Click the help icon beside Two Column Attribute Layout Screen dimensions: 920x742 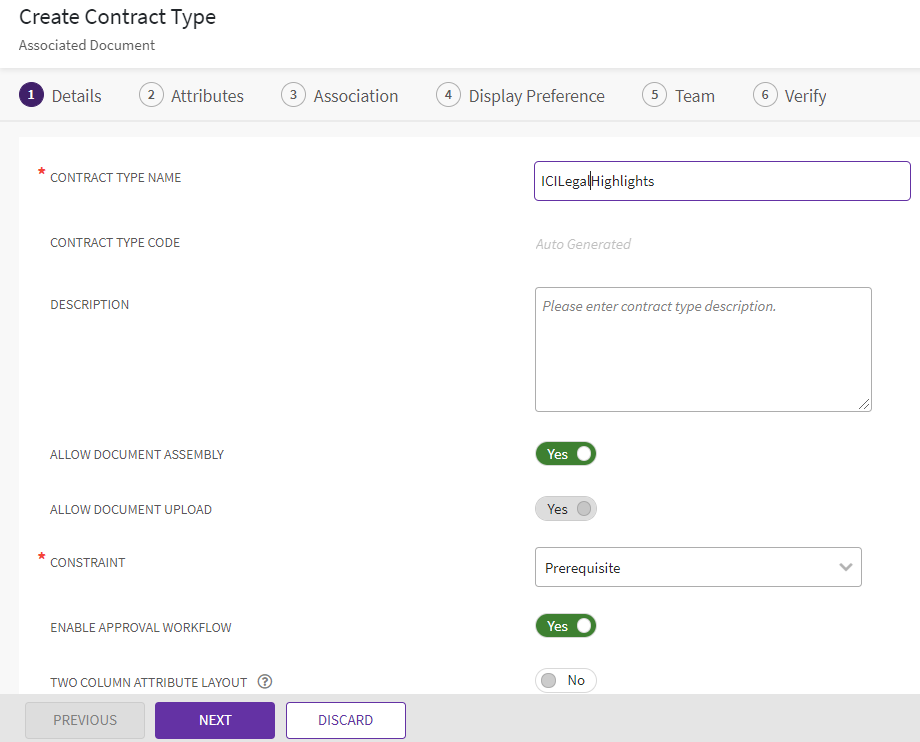pyautogui.click(x=265, y=682)
